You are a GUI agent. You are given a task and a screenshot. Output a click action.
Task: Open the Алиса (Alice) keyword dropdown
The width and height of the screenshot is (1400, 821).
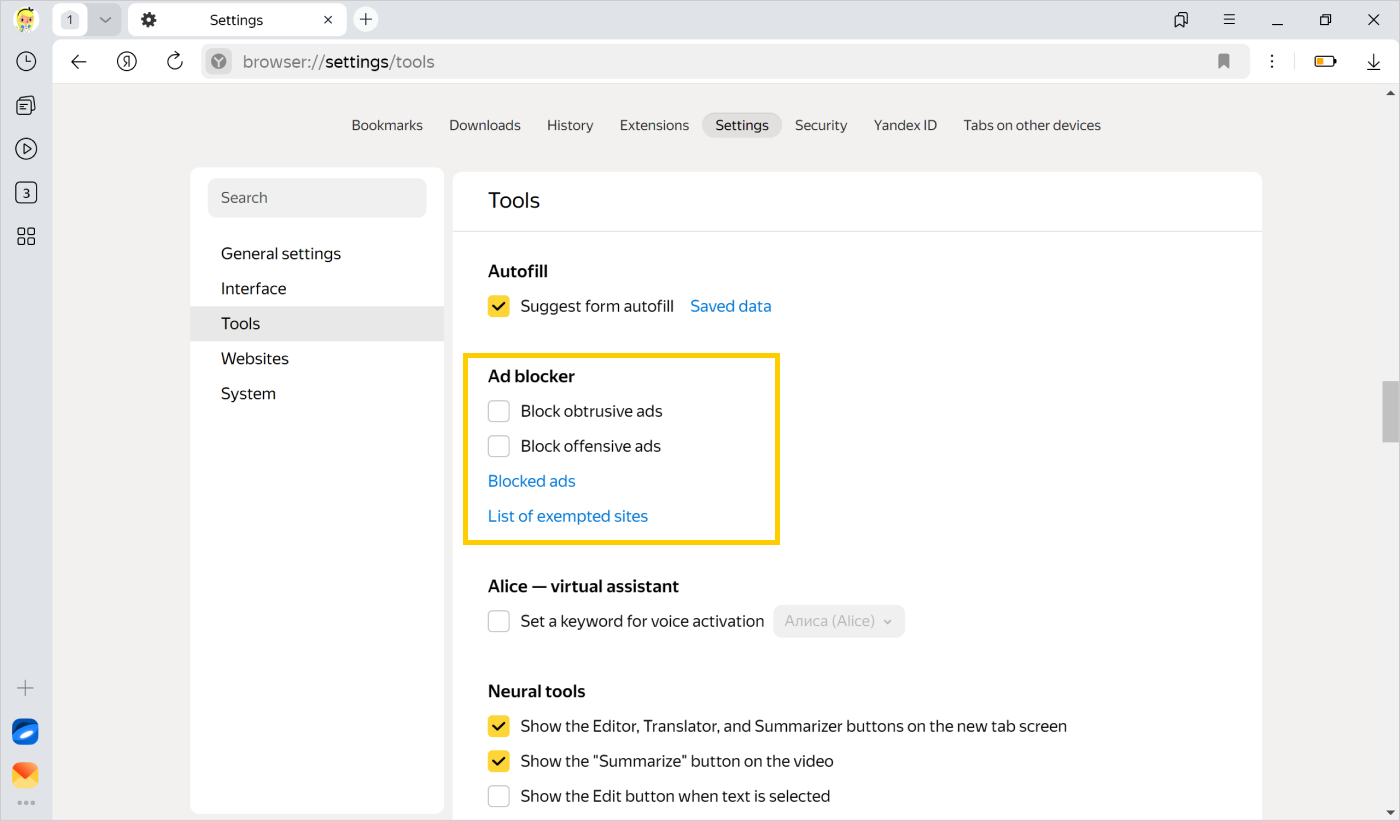coord(838,621)
